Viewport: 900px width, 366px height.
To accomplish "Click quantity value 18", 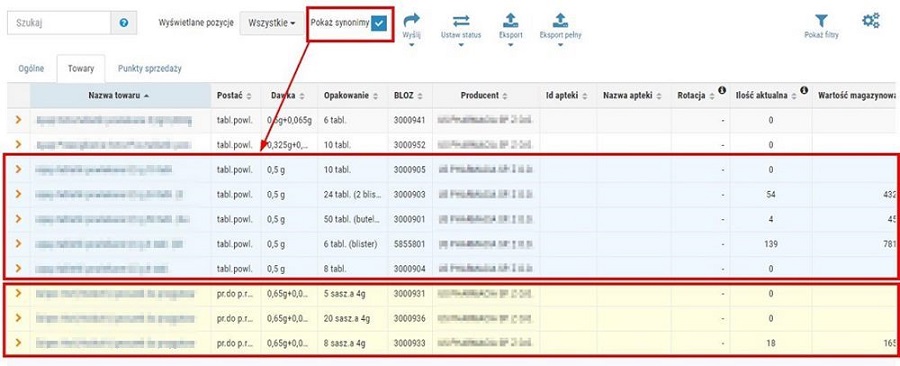I will 770,343.
